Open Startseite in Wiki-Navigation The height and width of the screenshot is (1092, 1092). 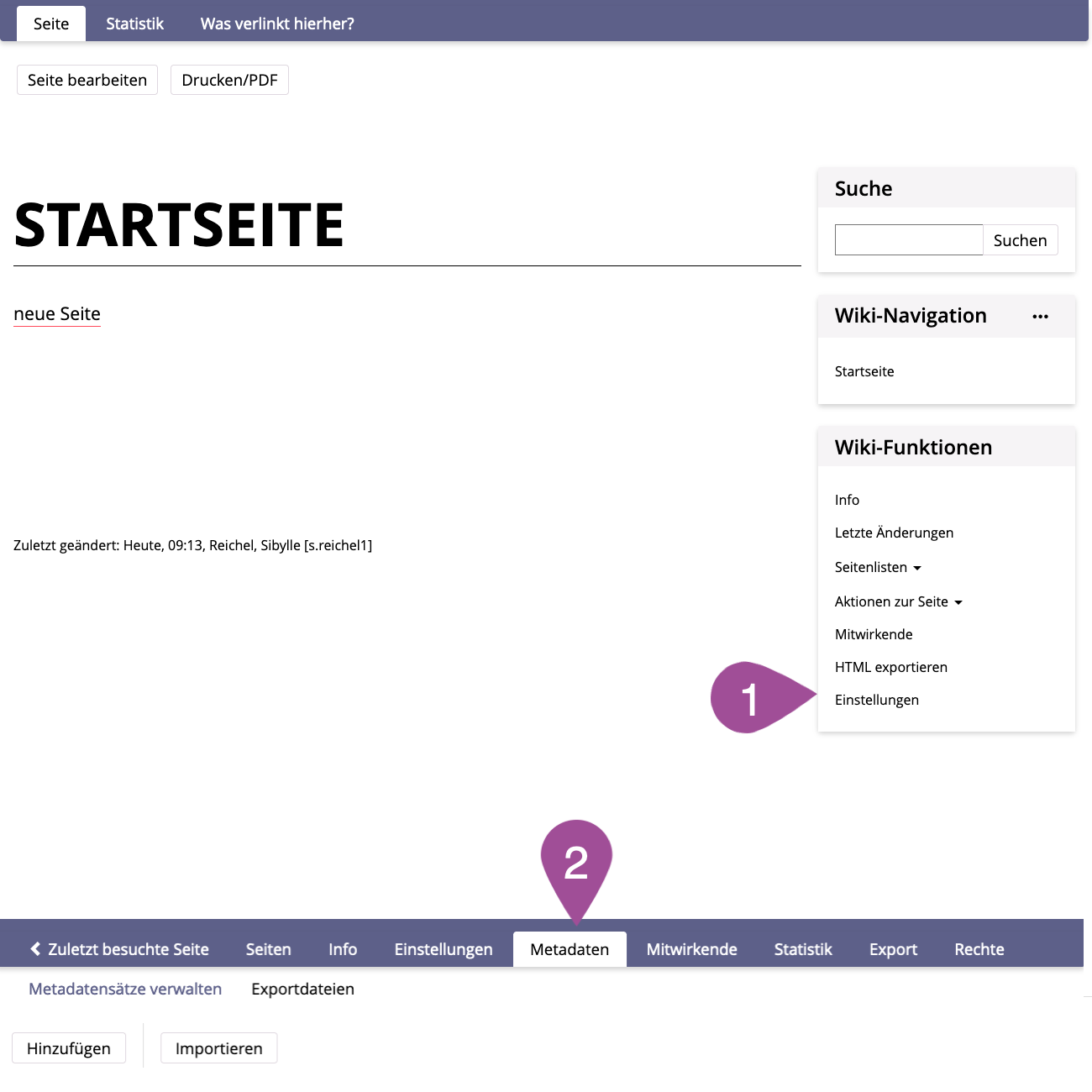[864, 371]
